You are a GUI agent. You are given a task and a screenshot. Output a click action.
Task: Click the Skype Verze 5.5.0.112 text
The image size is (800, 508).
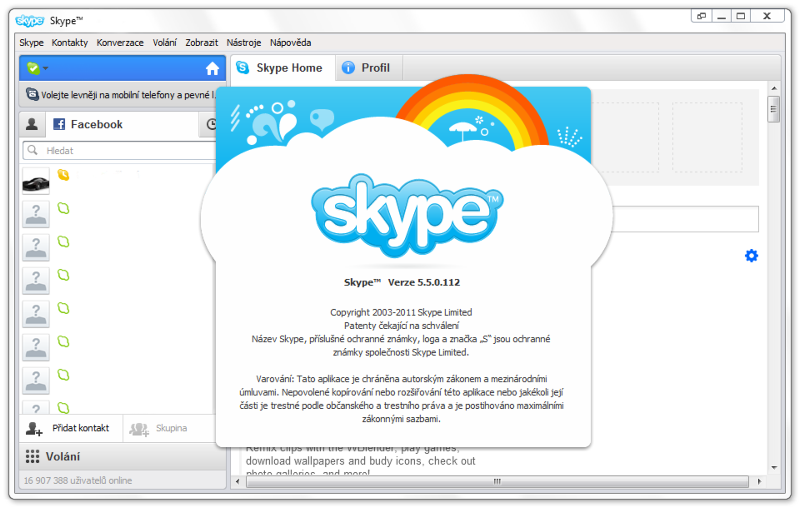pyautogui.click(x=402, y=283)
